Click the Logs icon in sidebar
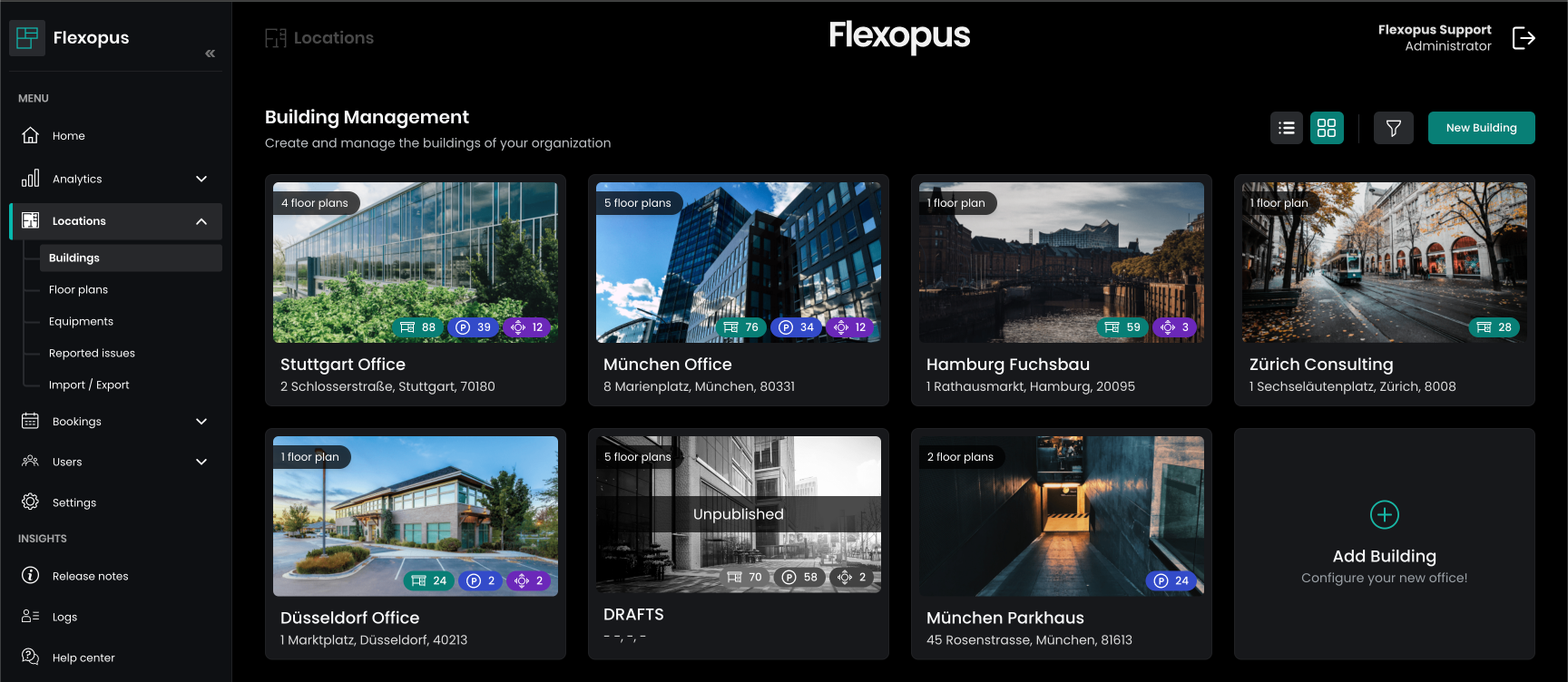This screenshot has width=1568, height=682. pos(30,616)
